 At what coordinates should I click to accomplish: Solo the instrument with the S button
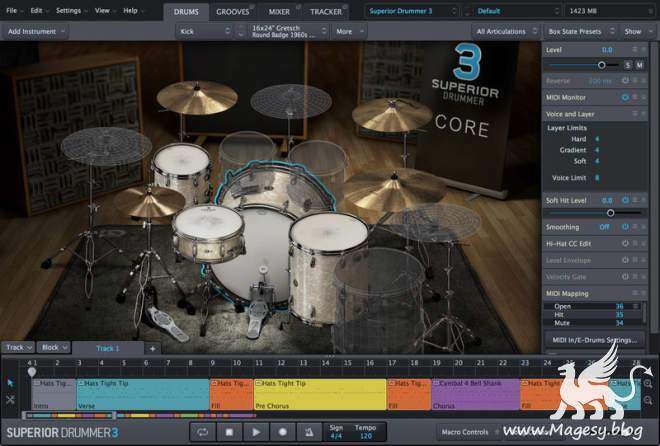pos(628,65)
